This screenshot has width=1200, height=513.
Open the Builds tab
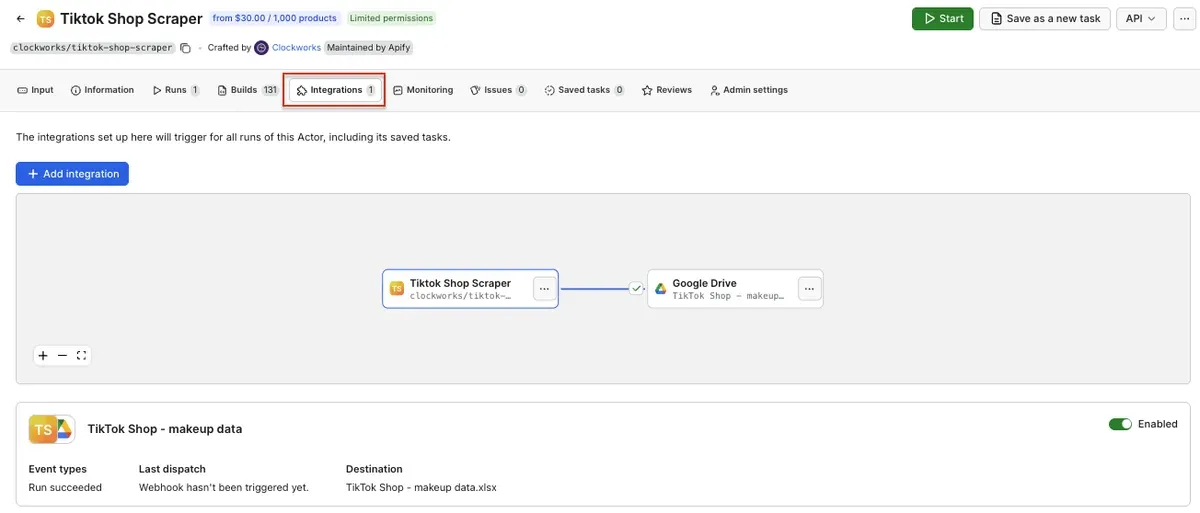click(248, 90)
